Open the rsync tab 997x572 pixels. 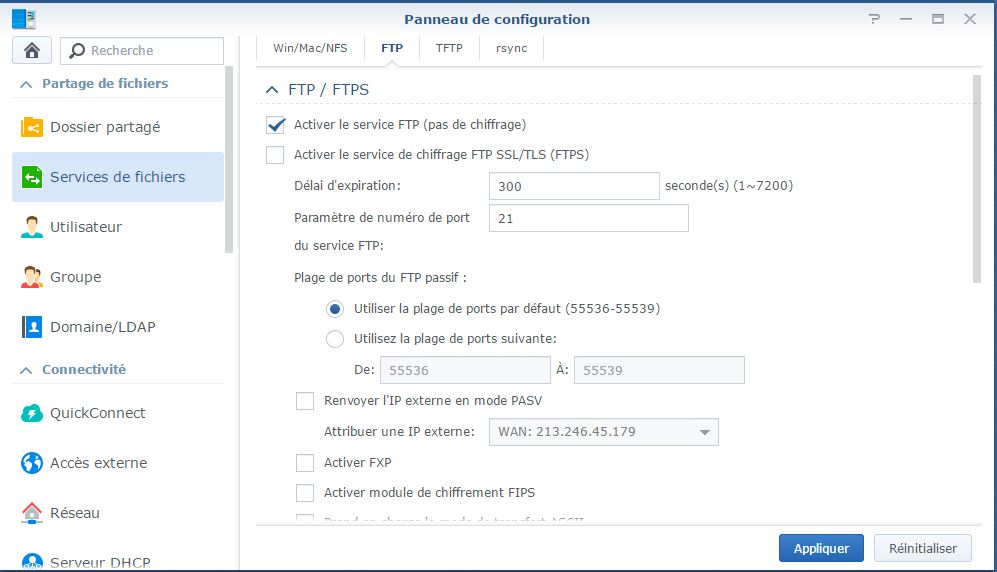coord(511,48)
